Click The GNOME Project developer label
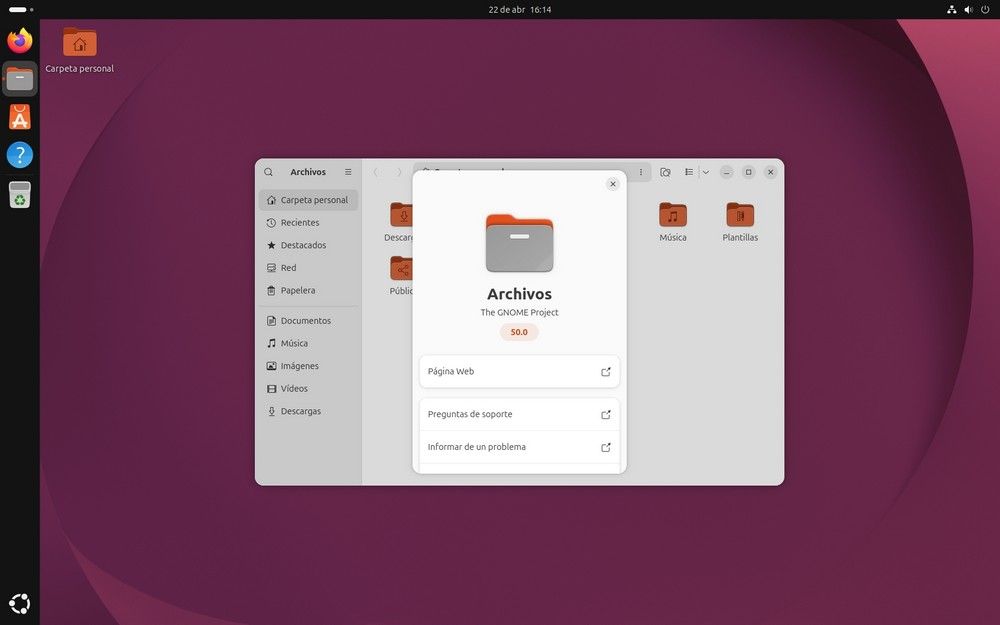Viewport: 1000px width, 625px height. pyautogui.click(x=519, y=312)
